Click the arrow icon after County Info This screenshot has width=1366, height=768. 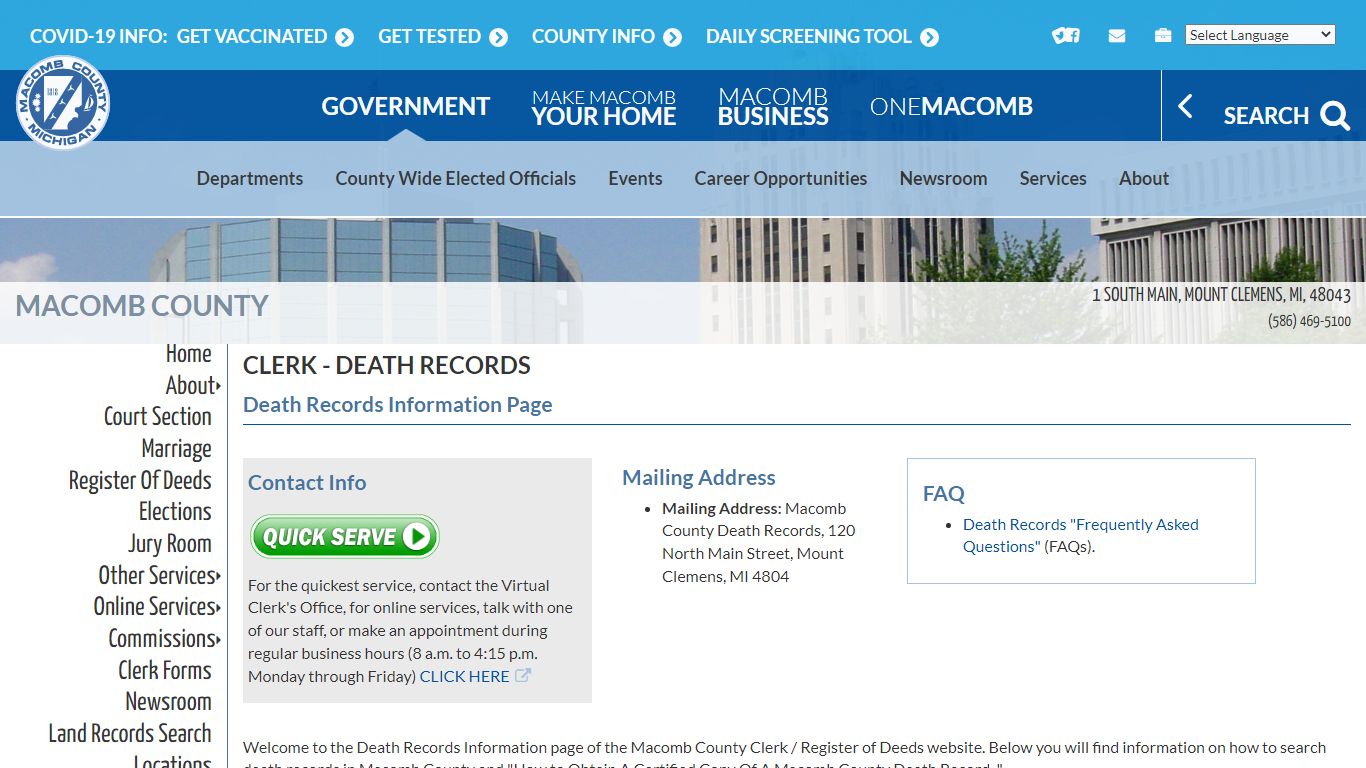coord(672,38)
